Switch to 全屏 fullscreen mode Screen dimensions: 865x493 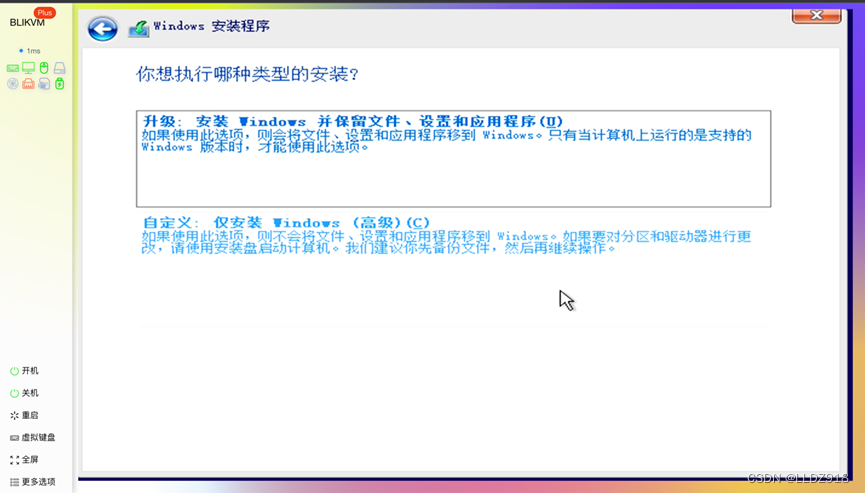click(24, 459)
